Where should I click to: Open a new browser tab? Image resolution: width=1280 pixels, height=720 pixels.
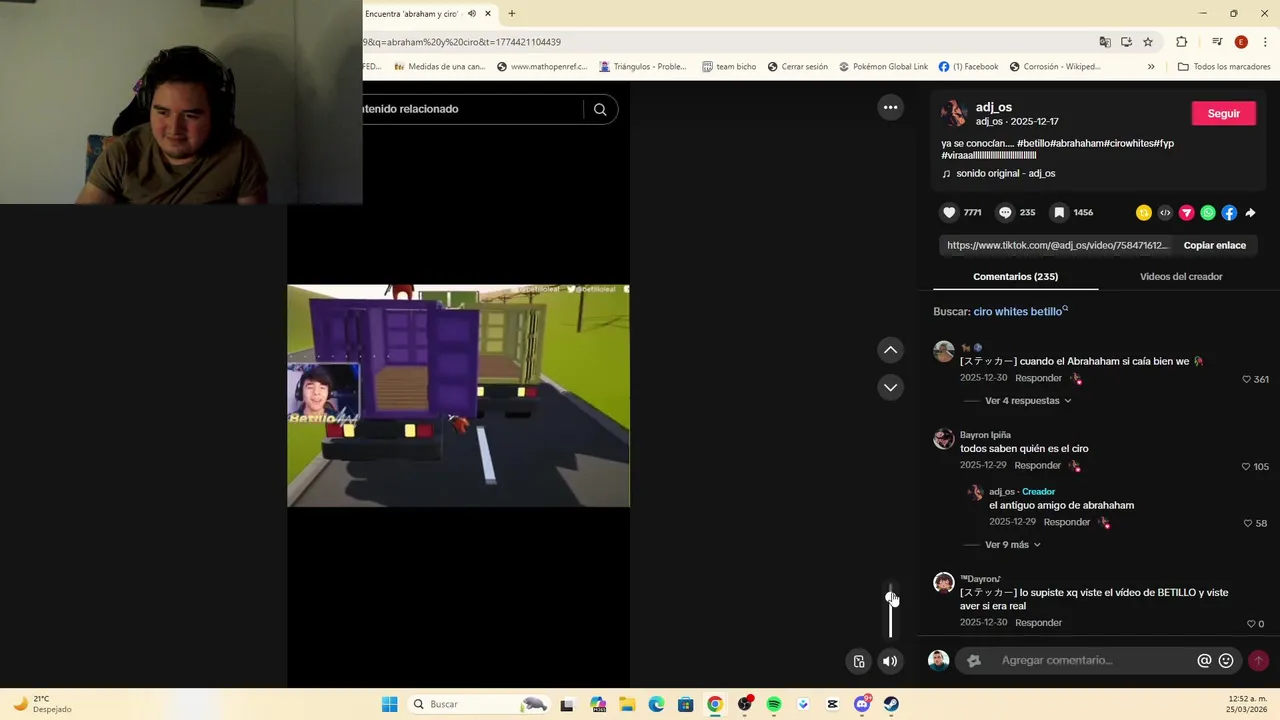pyautogui.click(x=512, y=14)
